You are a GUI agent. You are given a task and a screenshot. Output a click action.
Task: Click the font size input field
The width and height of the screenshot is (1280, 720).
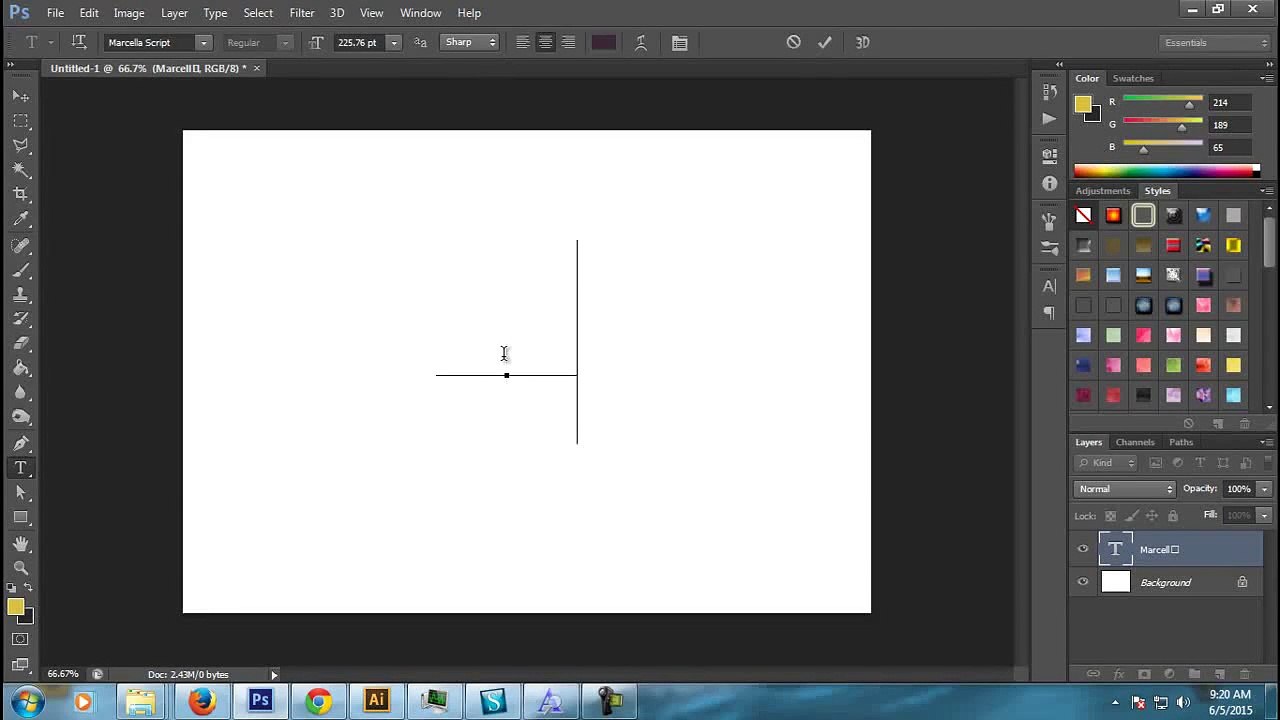point(358,42)
